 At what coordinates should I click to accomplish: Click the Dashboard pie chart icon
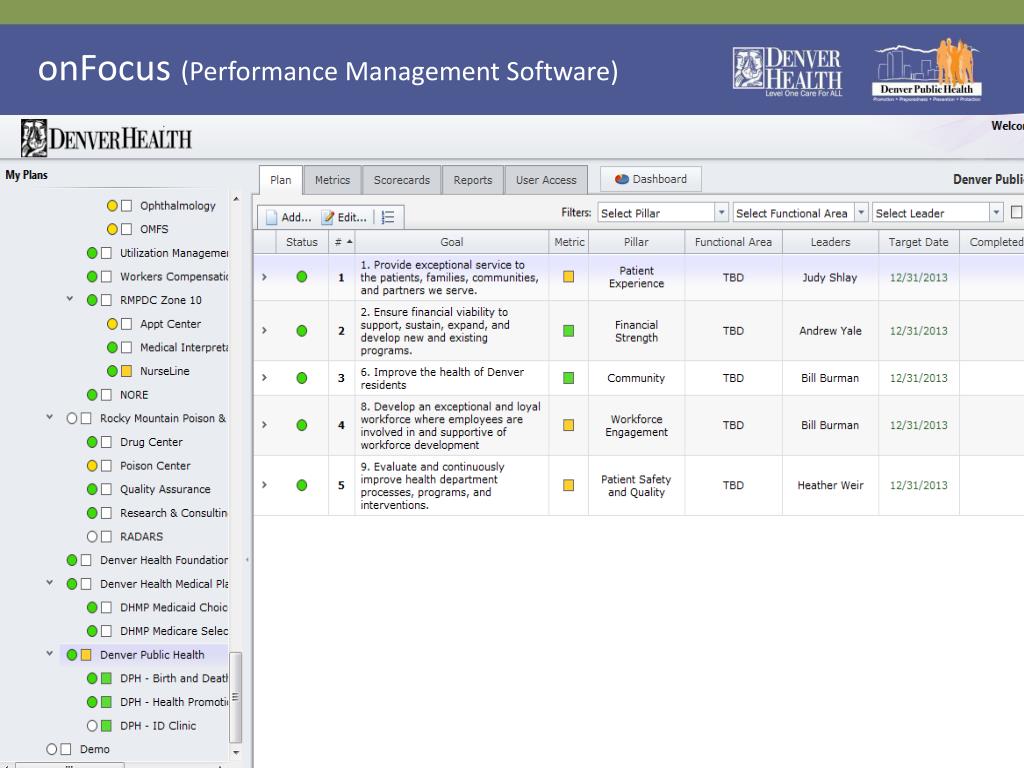click(622, 179)
